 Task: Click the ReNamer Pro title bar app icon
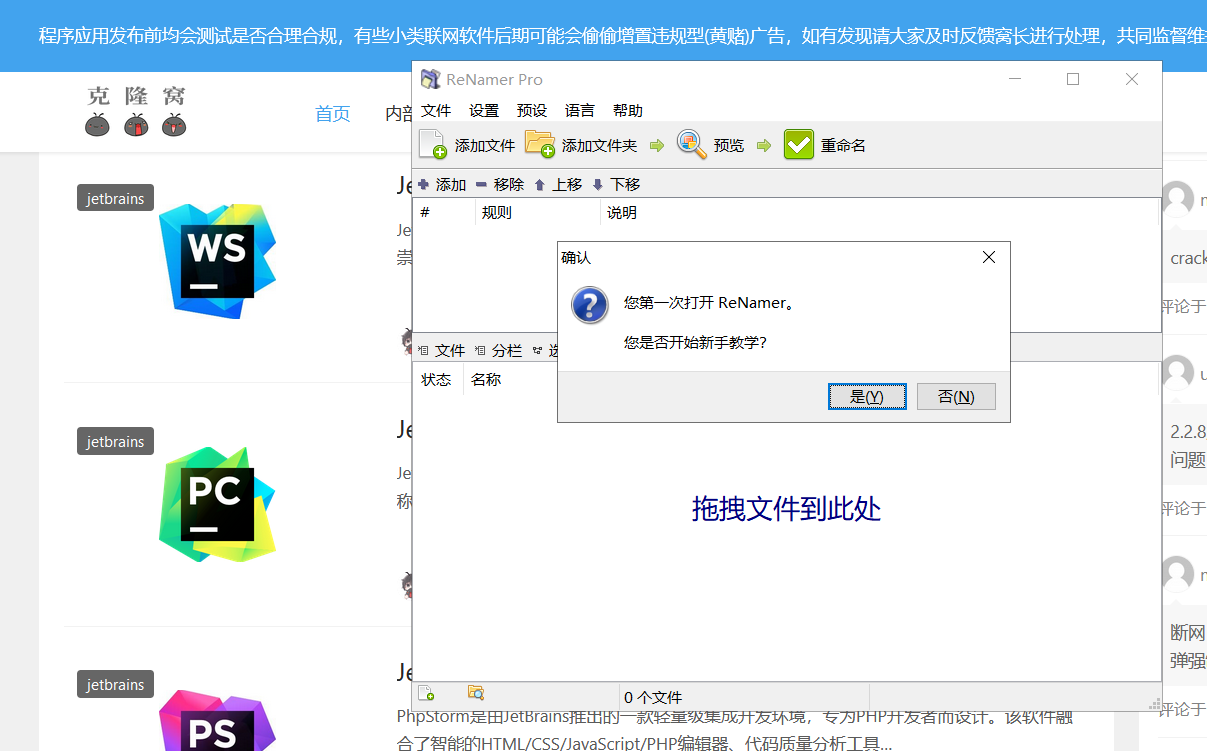point(430,79)
